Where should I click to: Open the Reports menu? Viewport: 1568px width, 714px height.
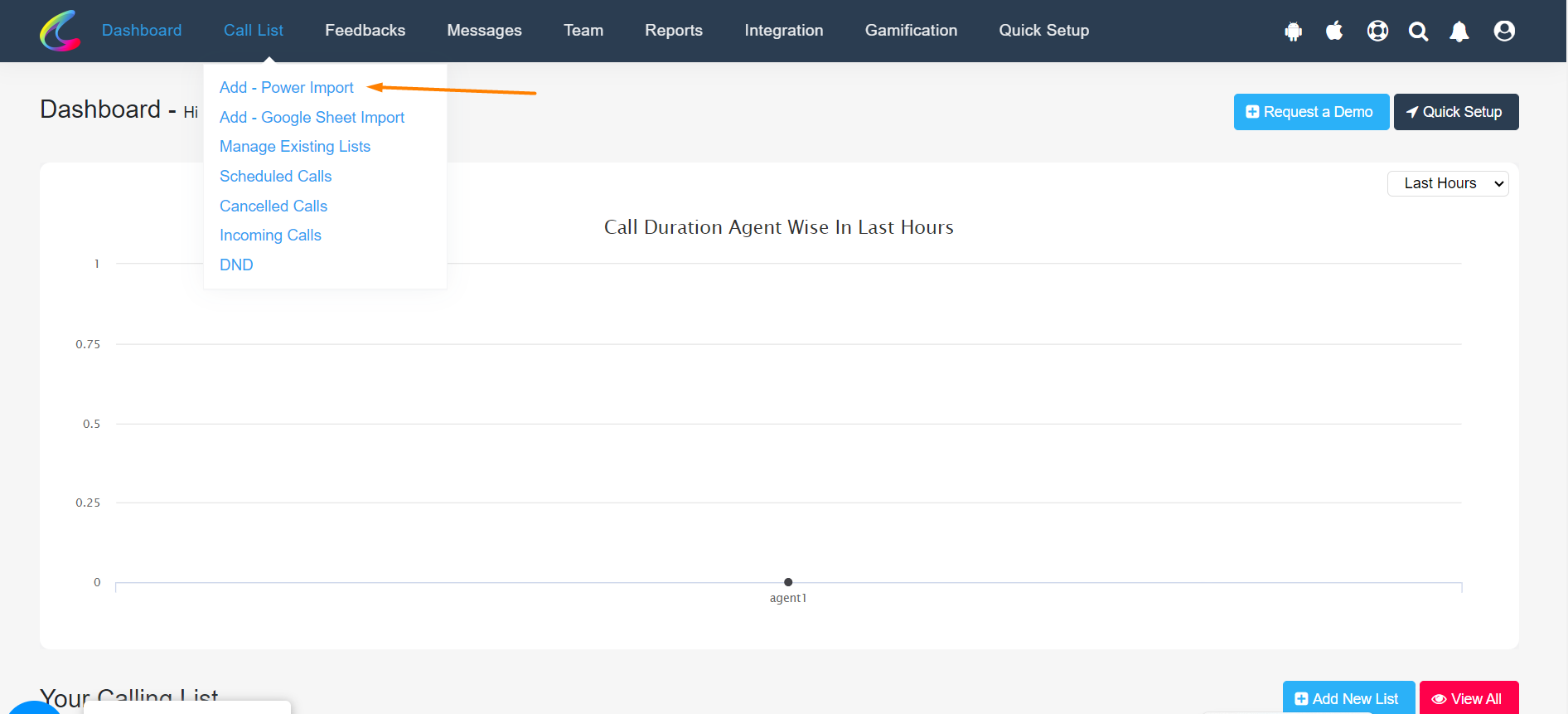[674, 31]
